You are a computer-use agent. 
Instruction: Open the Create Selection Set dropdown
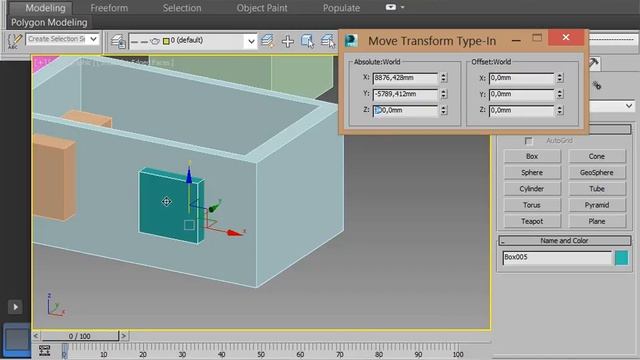(x=93, y=39)
